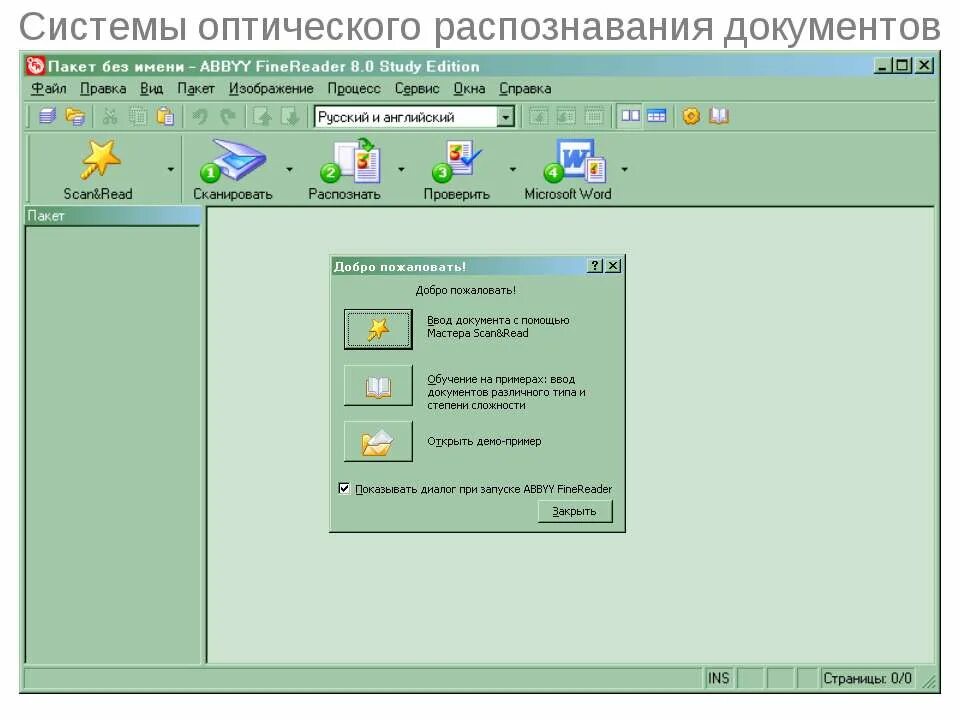Click the INS status bar indicator
Screen dimensions: 960x720
[719, 678]
